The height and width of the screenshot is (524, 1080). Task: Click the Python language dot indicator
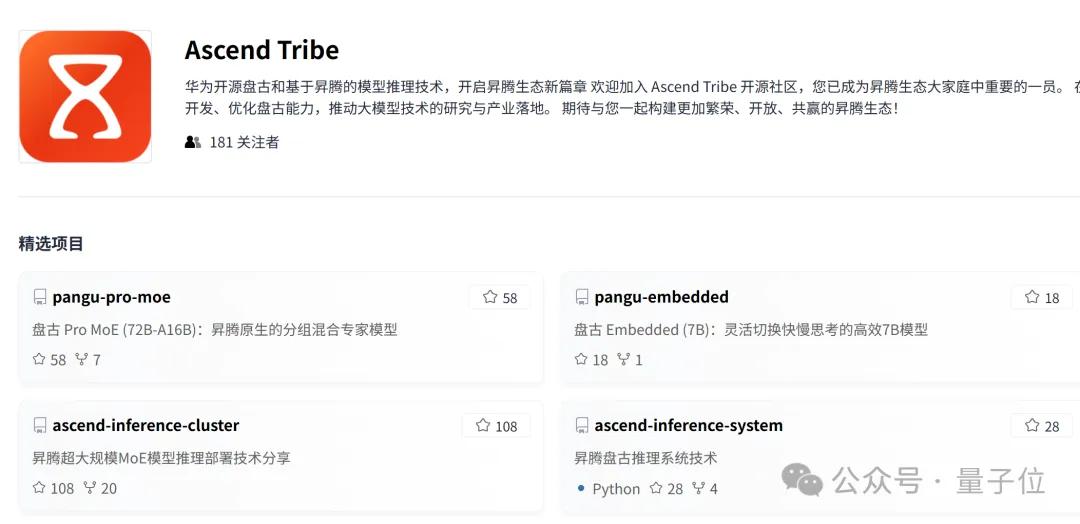click(x=581, y=488)
